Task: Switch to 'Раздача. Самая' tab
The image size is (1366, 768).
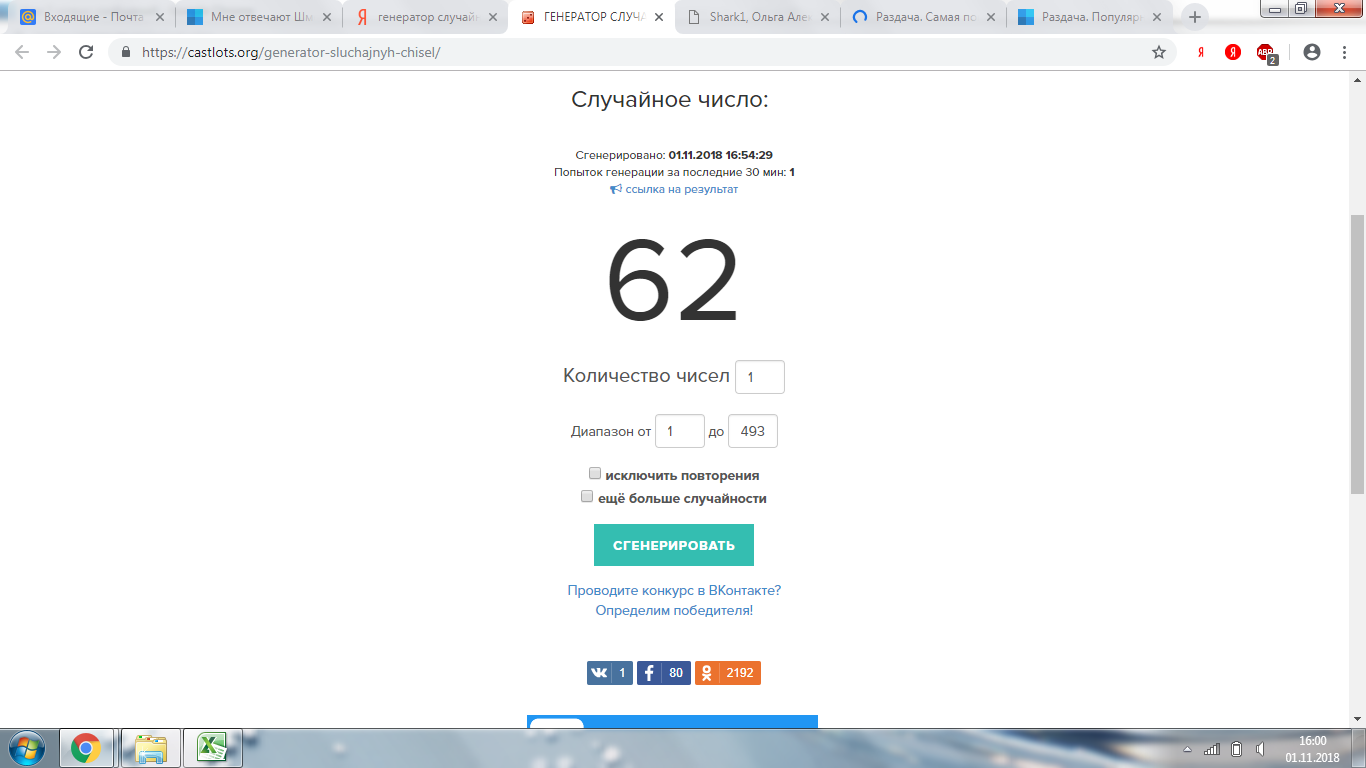Action: [923, 17]
